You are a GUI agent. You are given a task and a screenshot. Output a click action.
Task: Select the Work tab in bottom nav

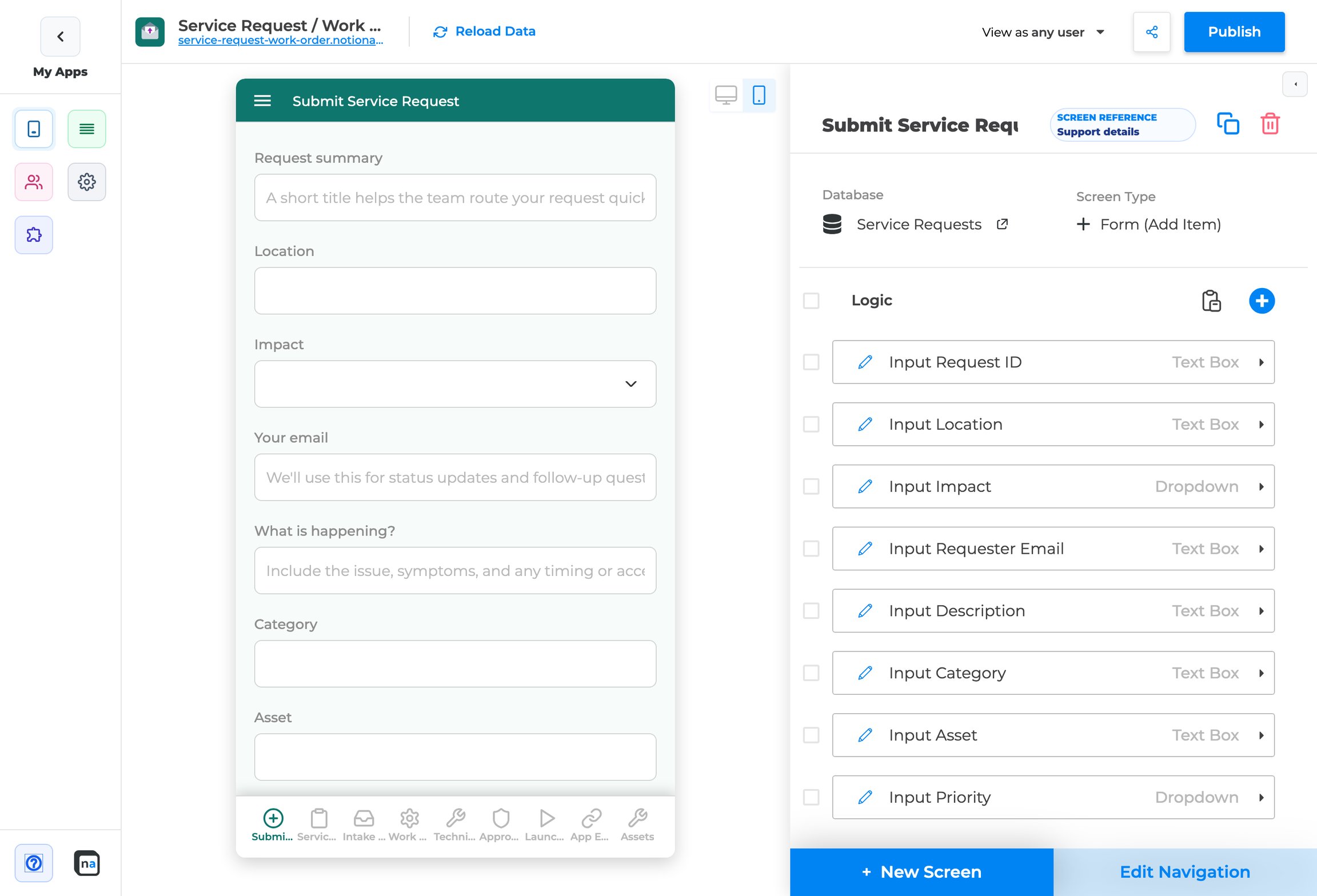pos(408,825)
